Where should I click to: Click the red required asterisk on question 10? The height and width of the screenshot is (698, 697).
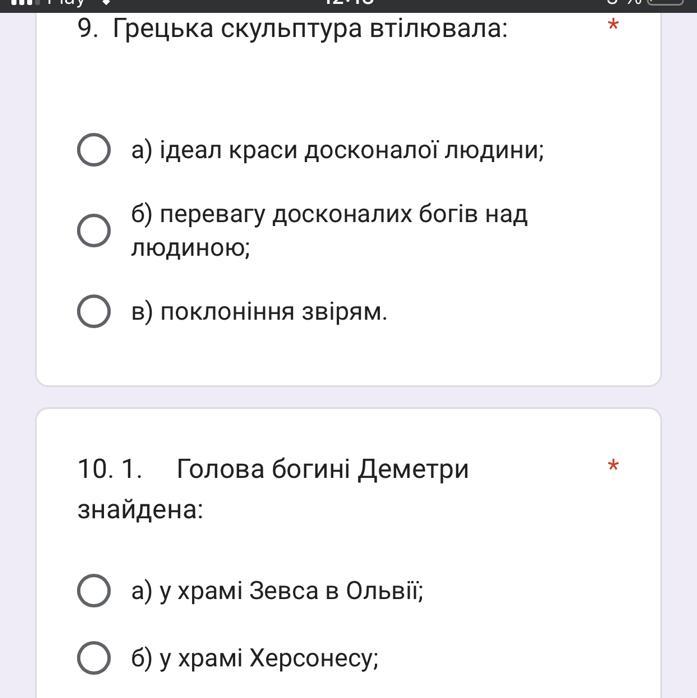[613, 466]
